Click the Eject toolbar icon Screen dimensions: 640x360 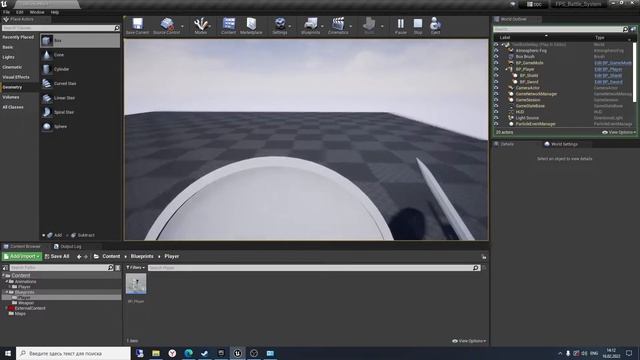pyautogui.click(x=435, y=26)
